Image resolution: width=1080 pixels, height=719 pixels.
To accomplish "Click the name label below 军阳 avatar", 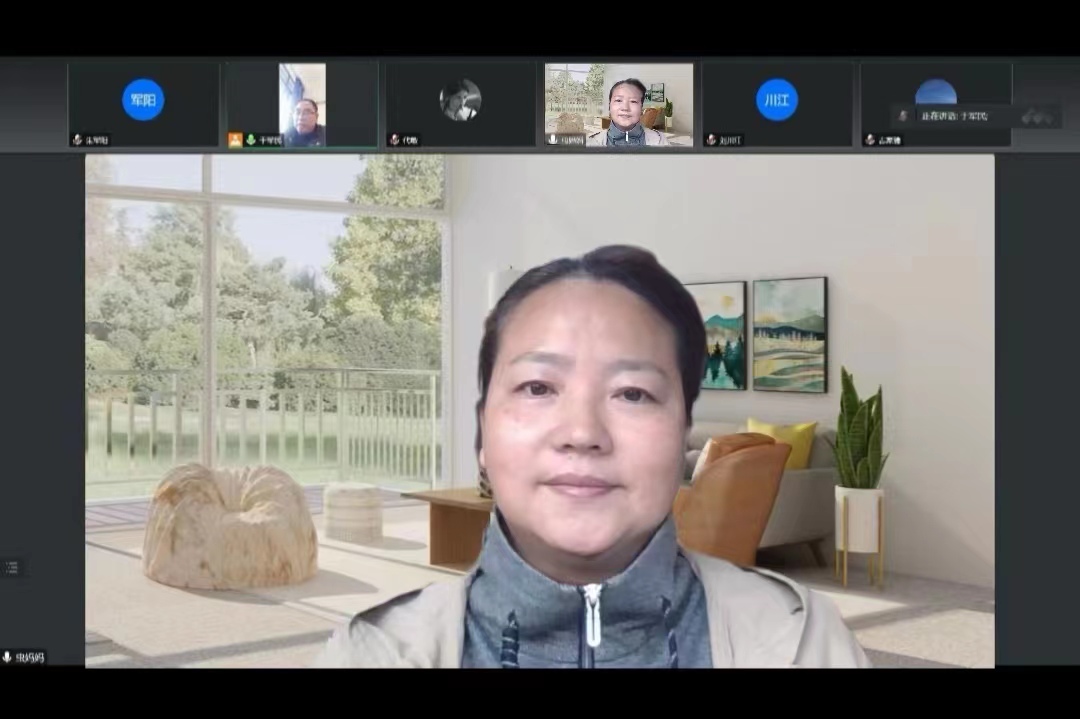I will pos(96,140).
